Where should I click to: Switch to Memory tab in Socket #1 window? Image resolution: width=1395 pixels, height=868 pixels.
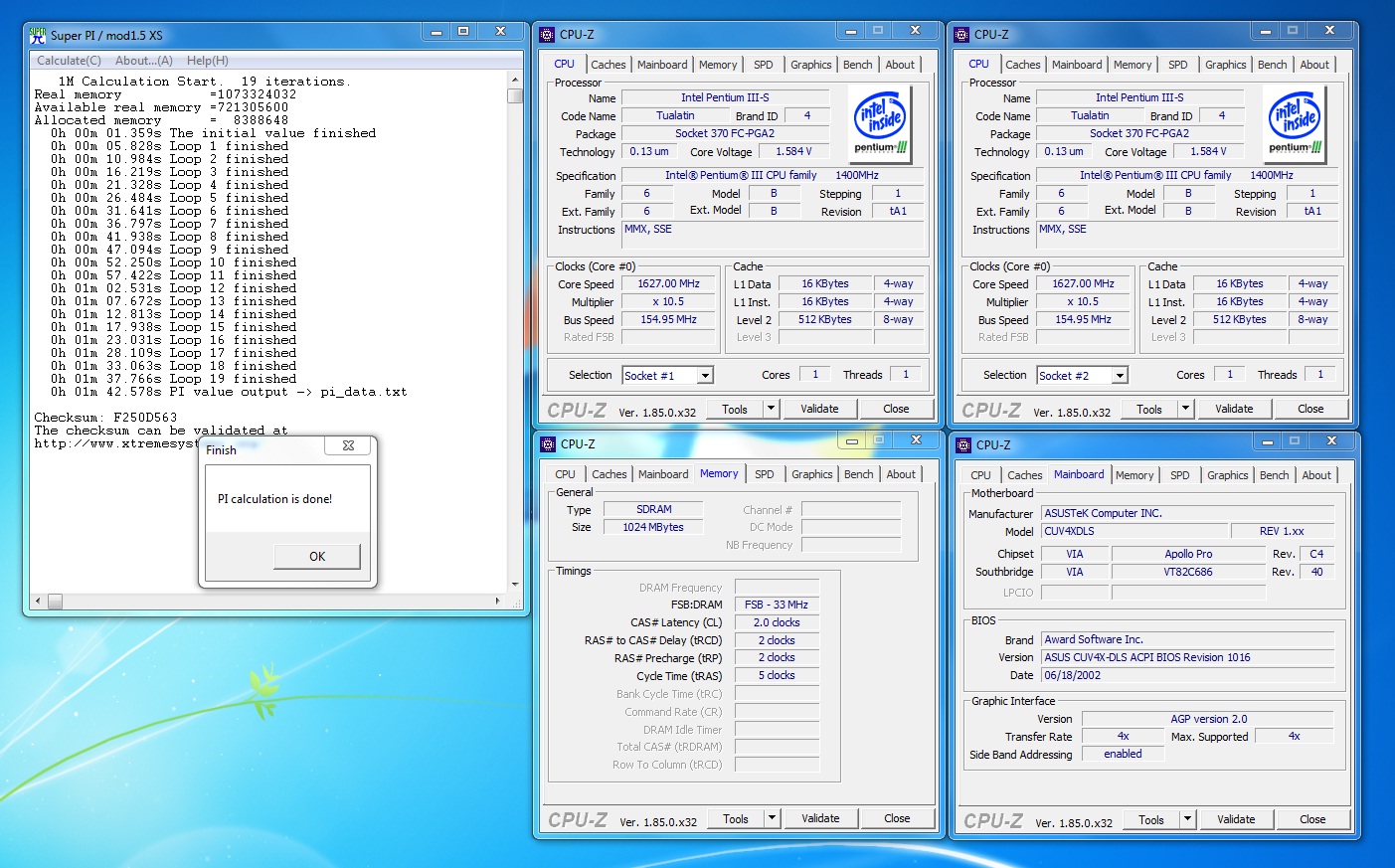718,65
